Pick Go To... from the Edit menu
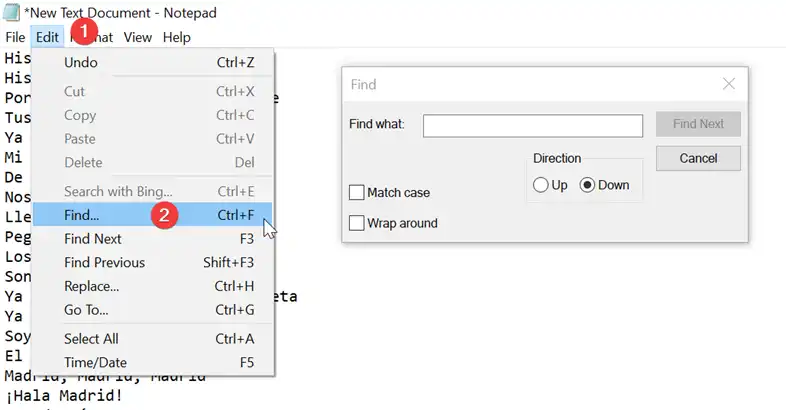This screenshot has width=786, height=410. (152, 310)
